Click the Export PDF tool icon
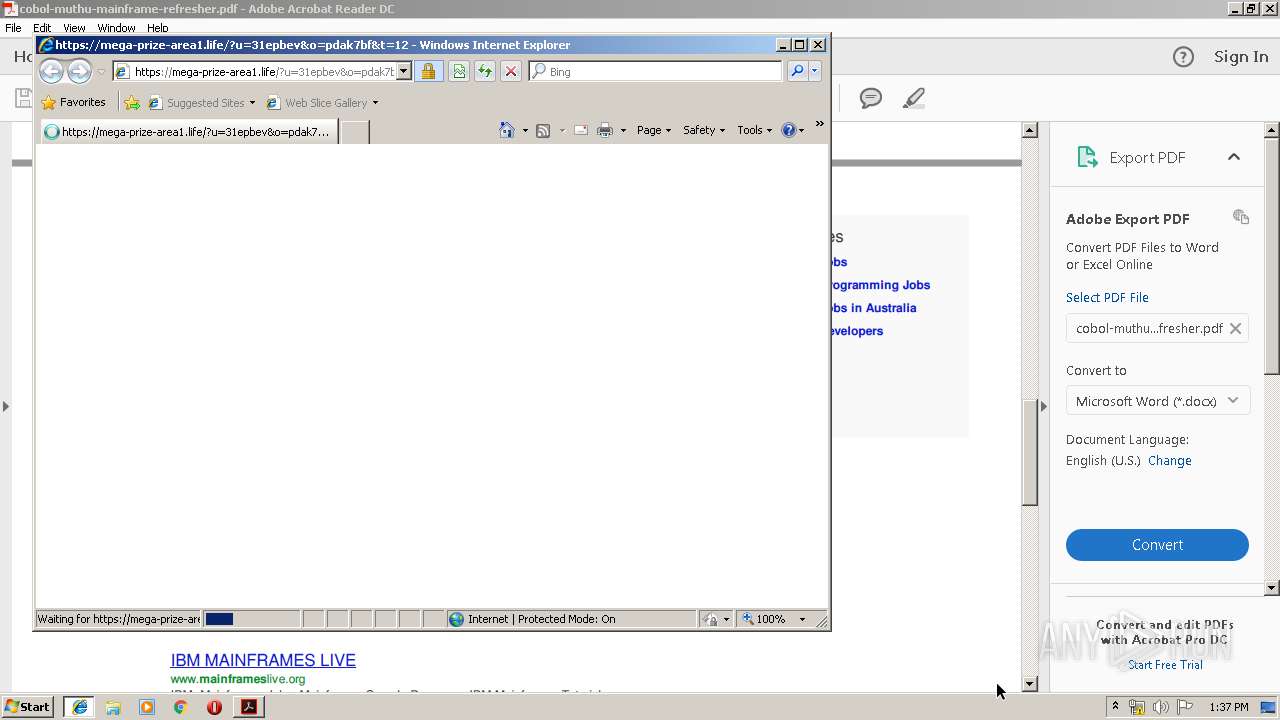This screenshot has height=720, width=1280. coord(1087,157)
